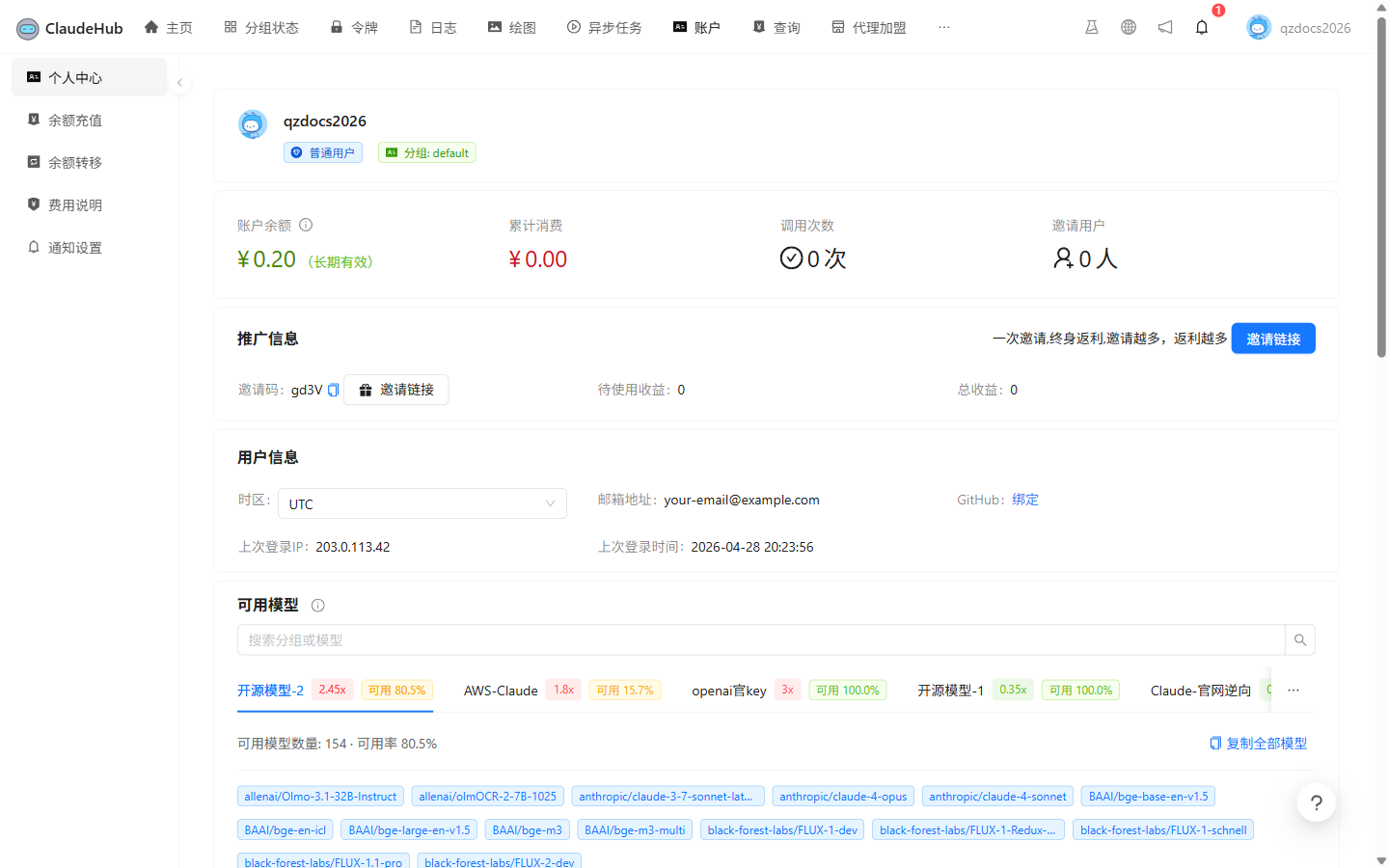Open 余额转移 in the sidebar
1389x868 pixels.
(89, 162)
